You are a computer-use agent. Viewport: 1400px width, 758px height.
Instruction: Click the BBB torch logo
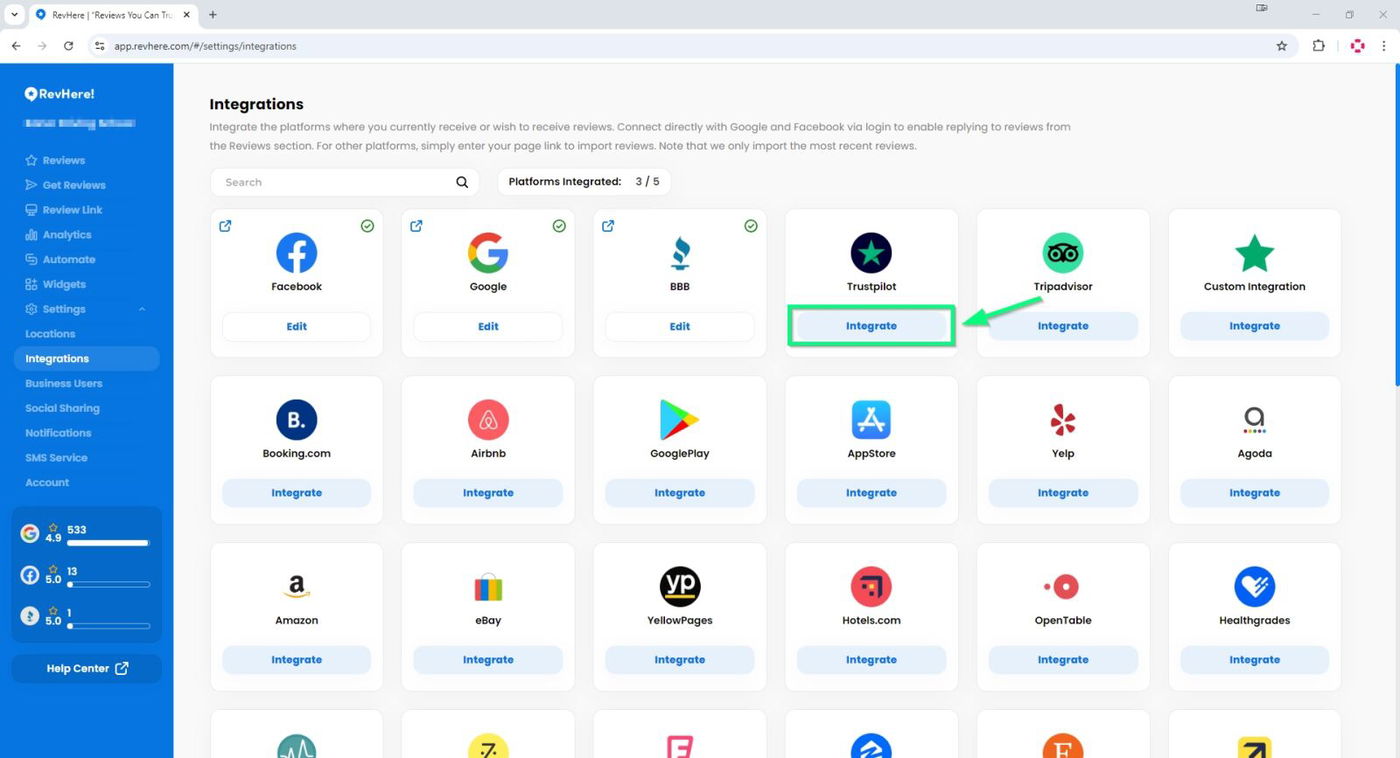tap(680, 253)
